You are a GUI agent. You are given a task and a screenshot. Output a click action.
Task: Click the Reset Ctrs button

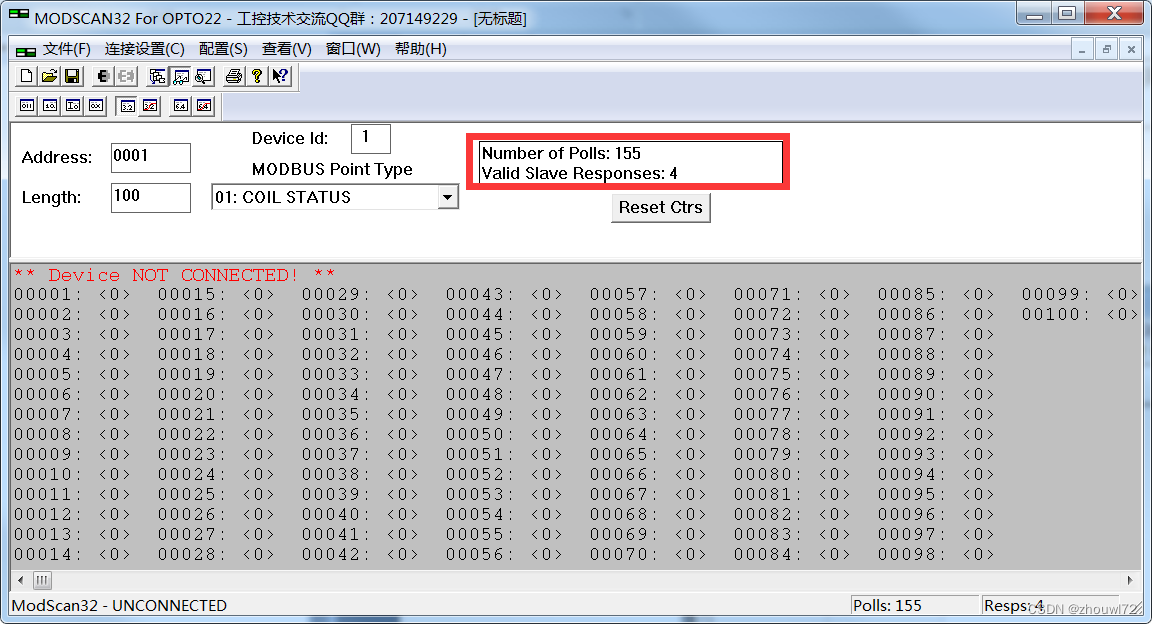(x=660, y=207)
